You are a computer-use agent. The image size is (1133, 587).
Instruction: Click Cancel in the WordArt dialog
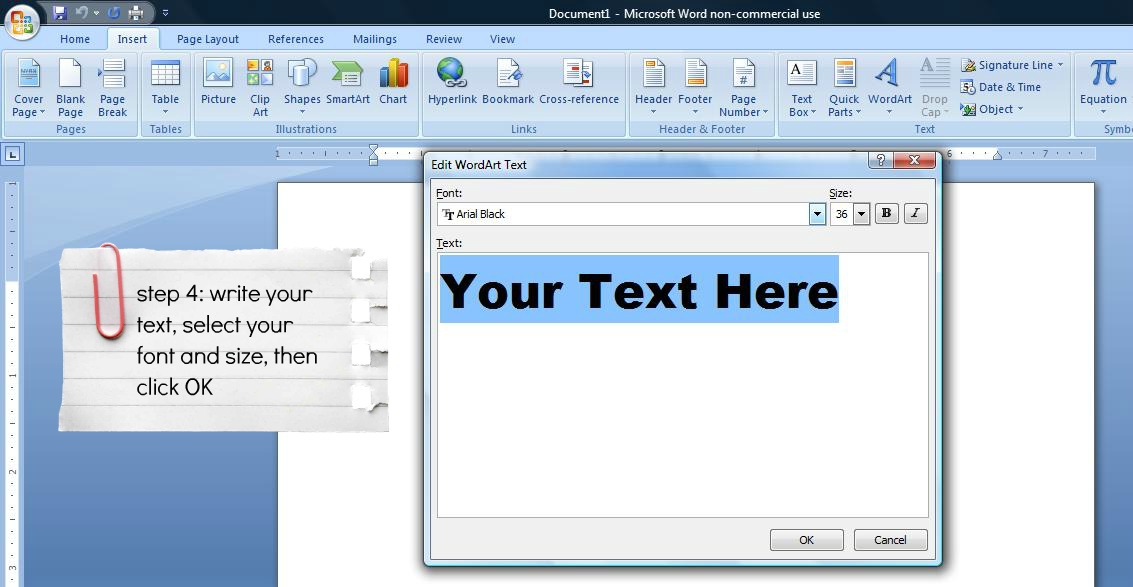(x=890, y=540)
